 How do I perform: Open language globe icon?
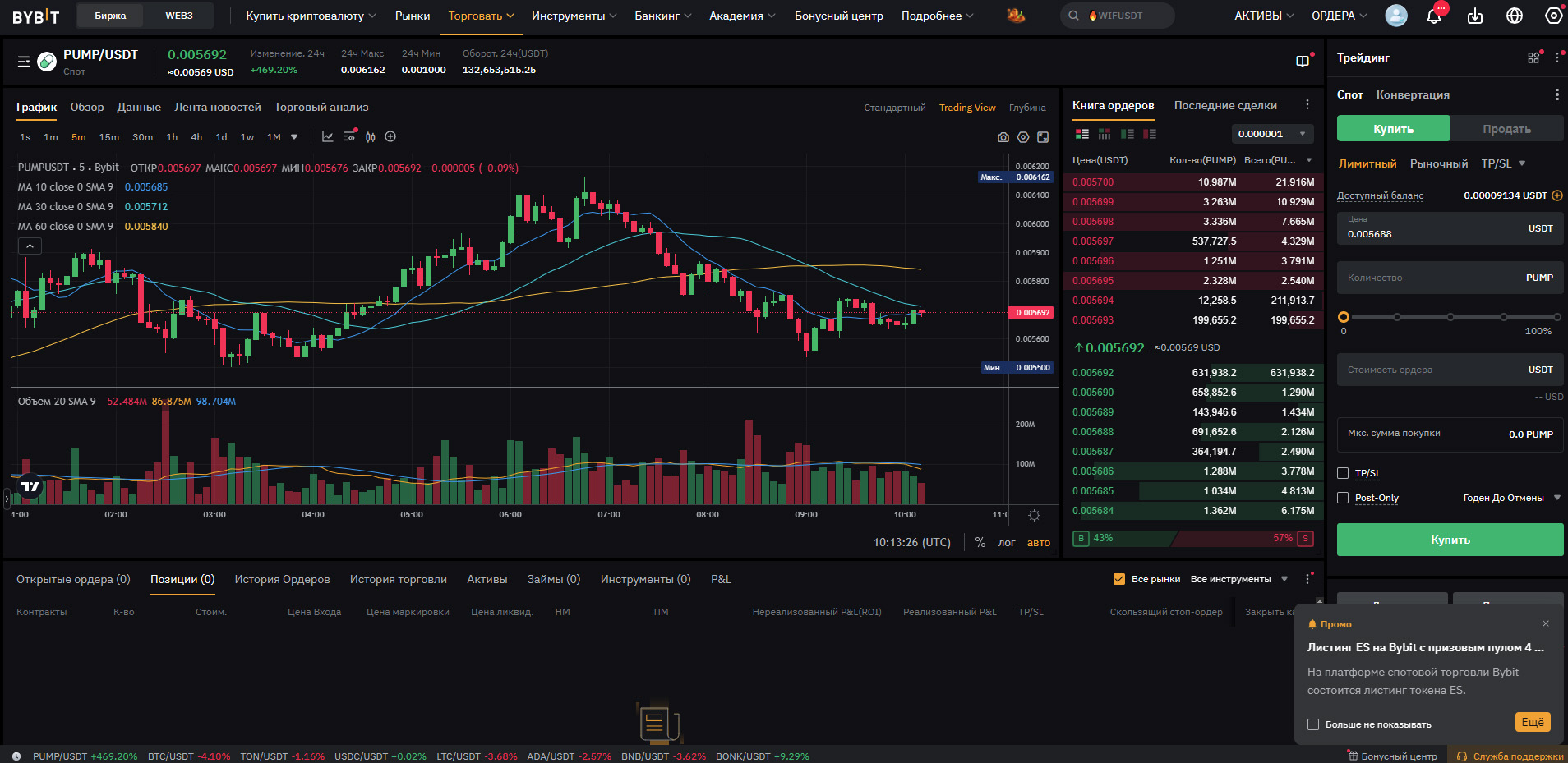1515,16
